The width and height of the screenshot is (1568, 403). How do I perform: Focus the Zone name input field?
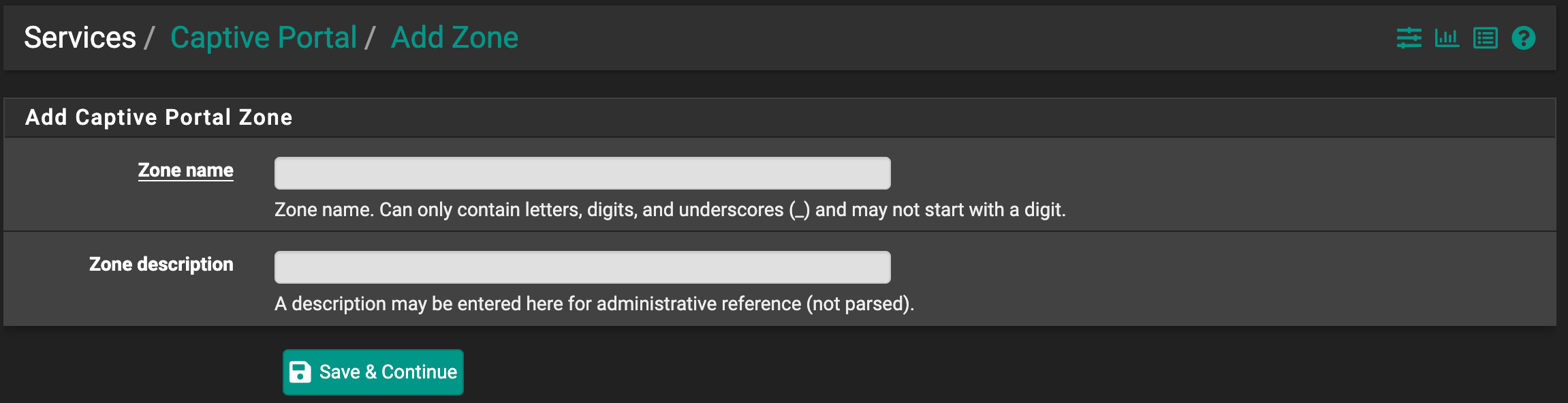pyautogui.click(x=582, y=173)
